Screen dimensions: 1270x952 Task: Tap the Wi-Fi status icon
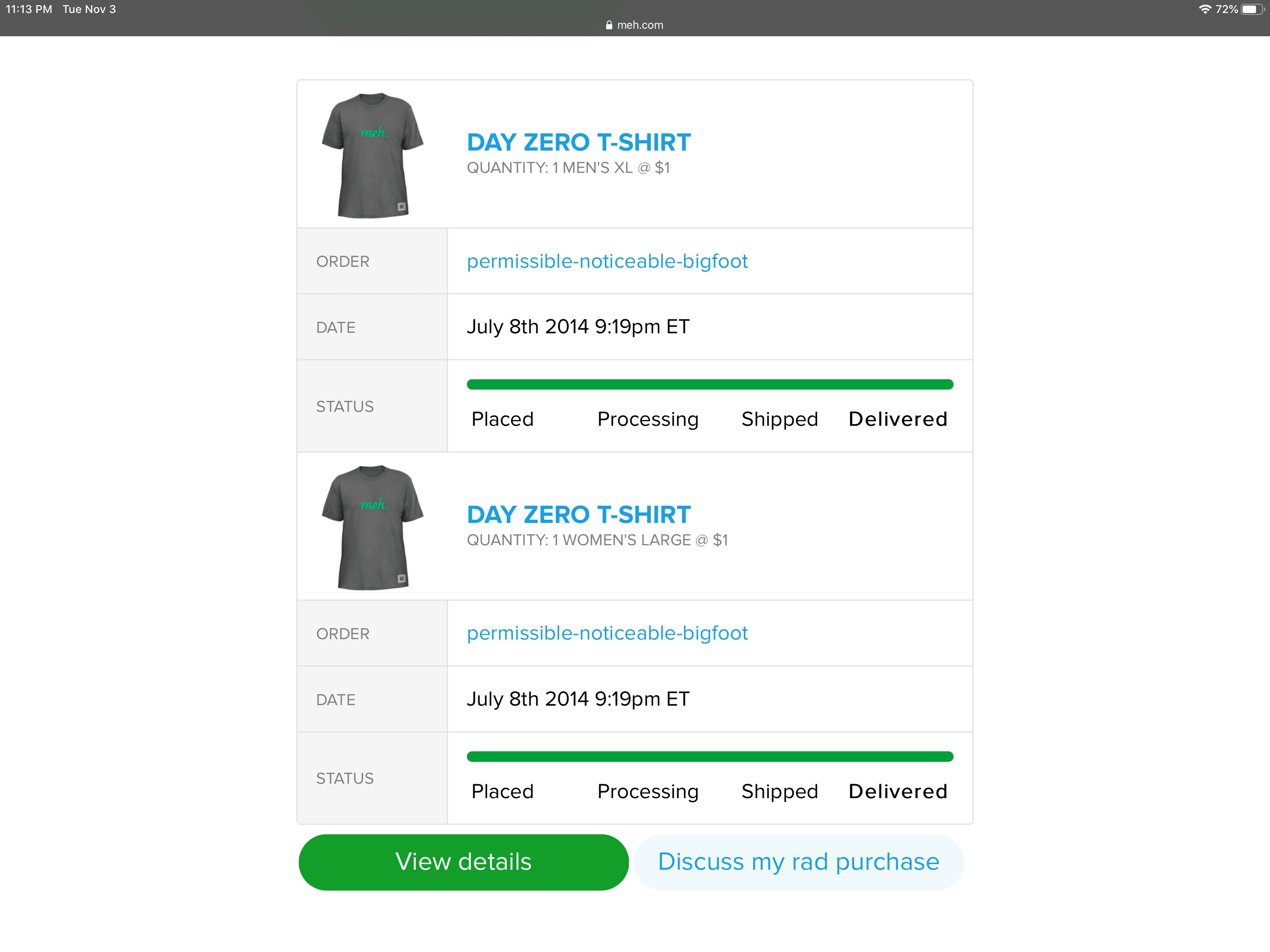pyautogui.click(x=1204, y=9)
